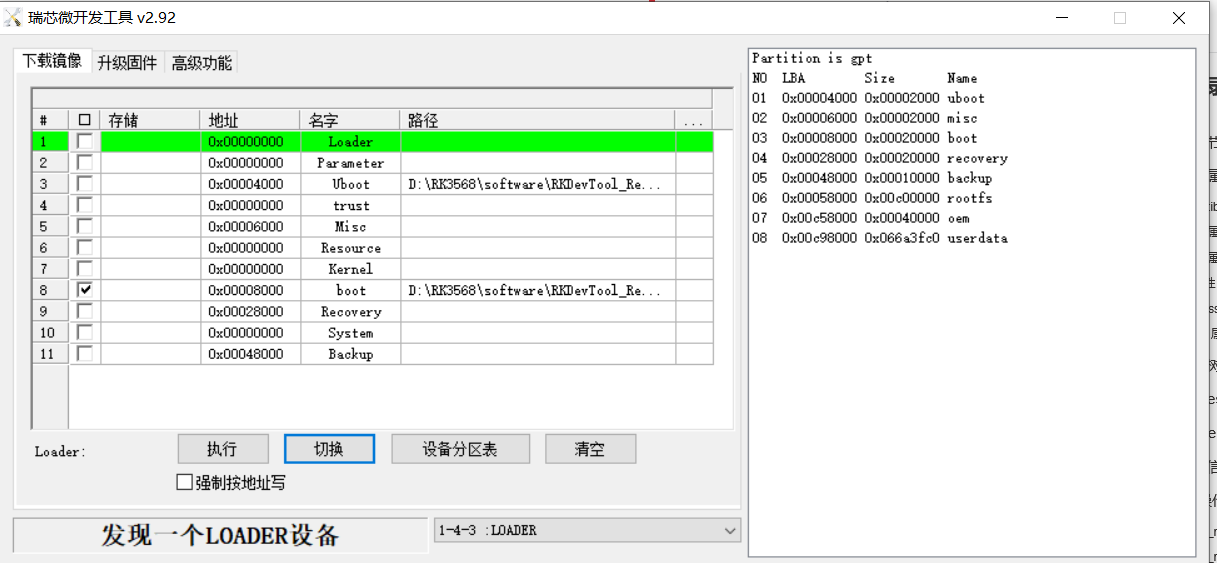Check the Uboot row checkbox
This screenshot has width=1217, height=563.
tap(85, 184)
